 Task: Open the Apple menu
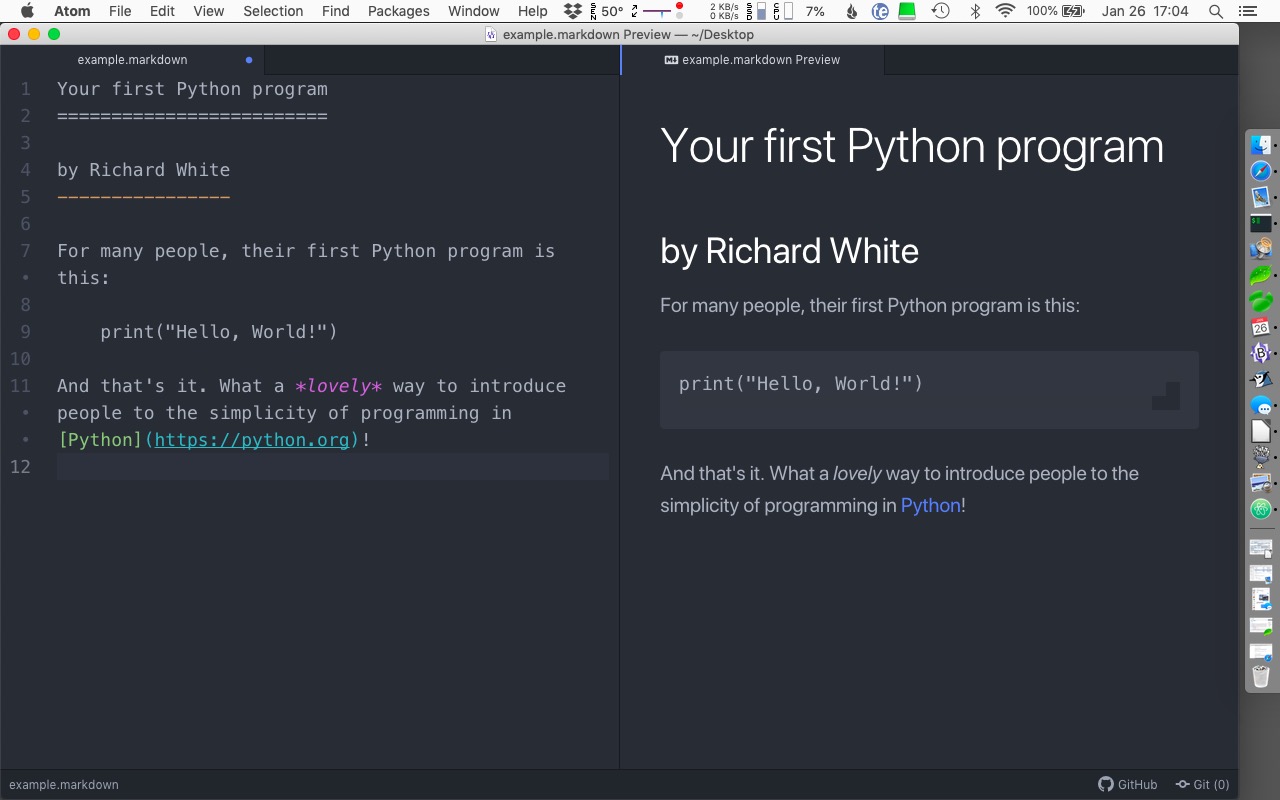27,11
